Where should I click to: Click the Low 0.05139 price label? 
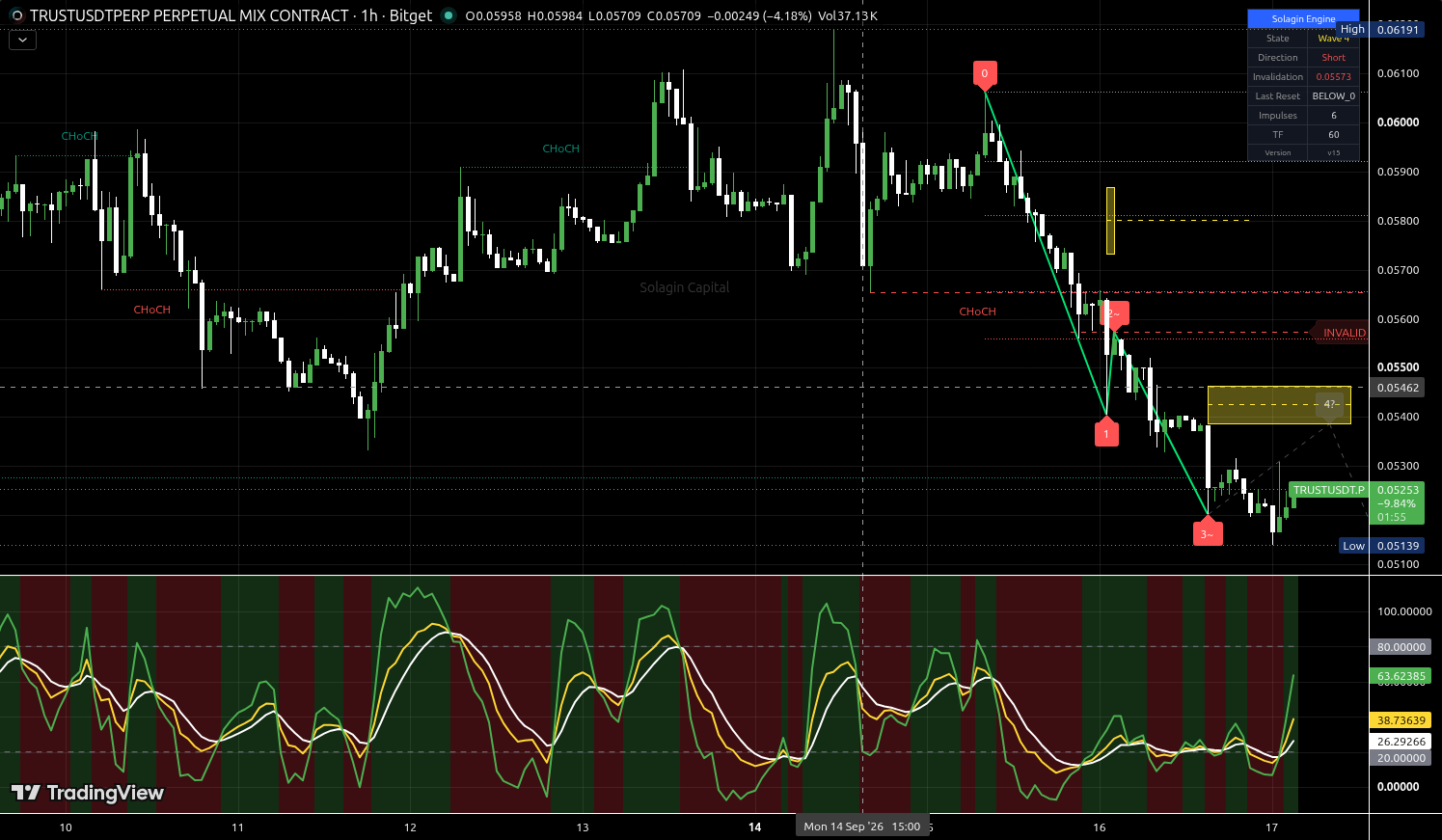[1381, 546]
